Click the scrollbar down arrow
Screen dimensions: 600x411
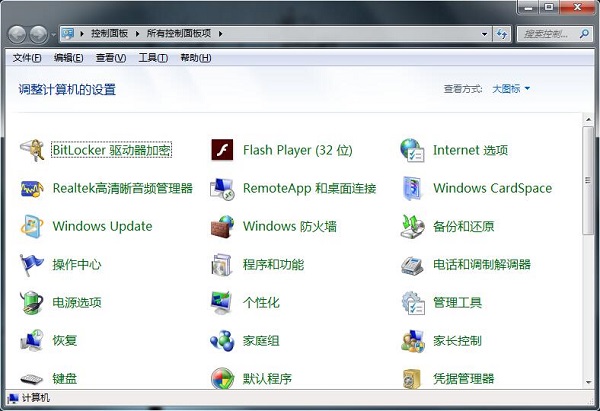tap(588, 382)
